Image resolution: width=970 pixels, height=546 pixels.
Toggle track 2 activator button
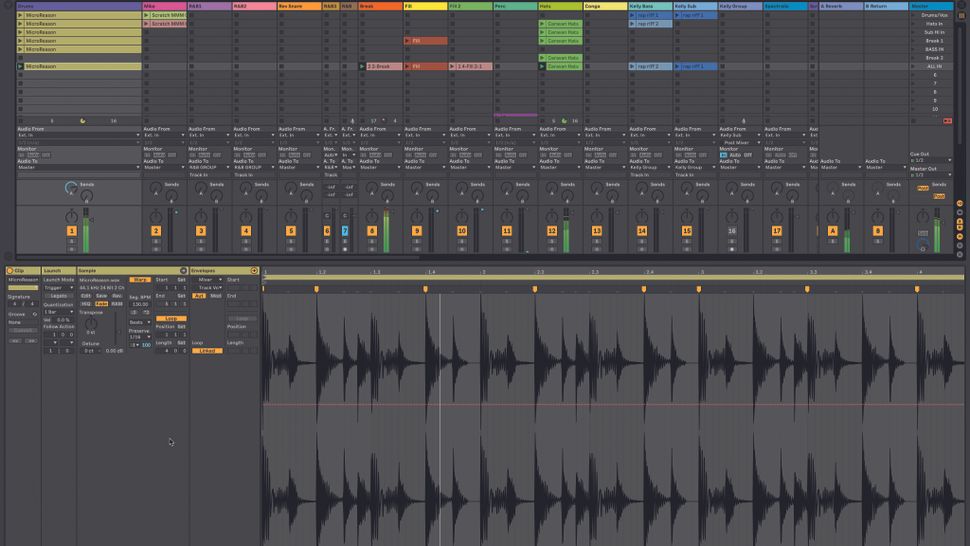(x=156, y=231)
